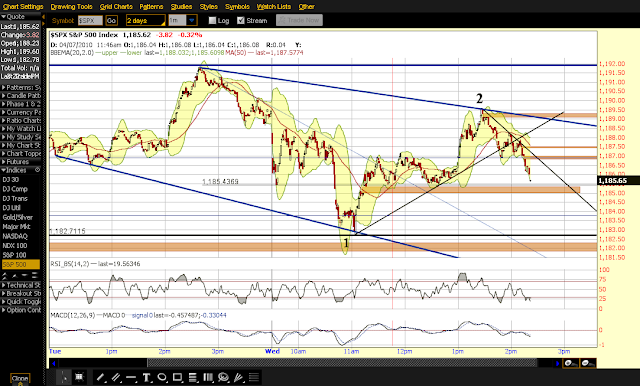Expand the Technical Studies panel
640x386 pixels.
coord(20,285)
